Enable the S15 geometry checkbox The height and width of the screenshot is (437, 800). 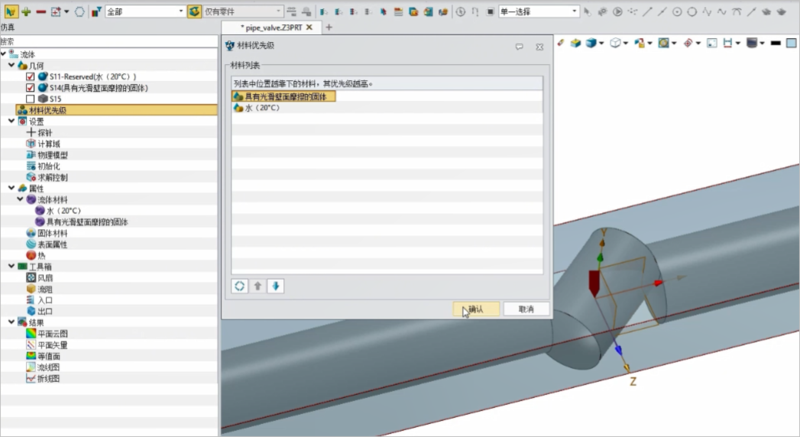pos(30,99)
